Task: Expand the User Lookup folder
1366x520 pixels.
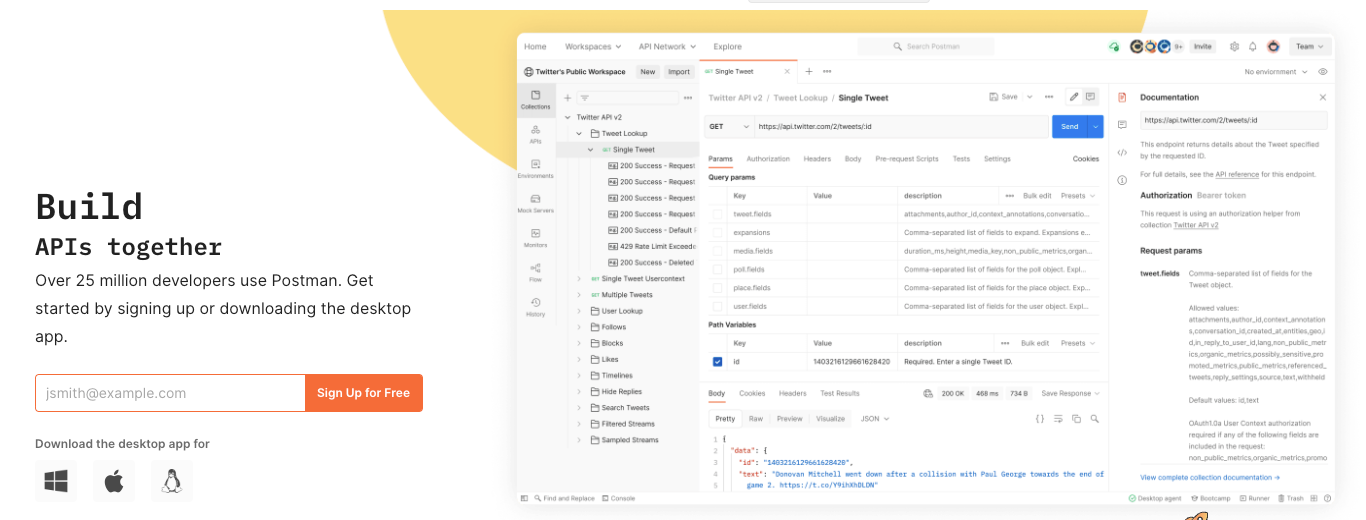Action: click(579, 311)
